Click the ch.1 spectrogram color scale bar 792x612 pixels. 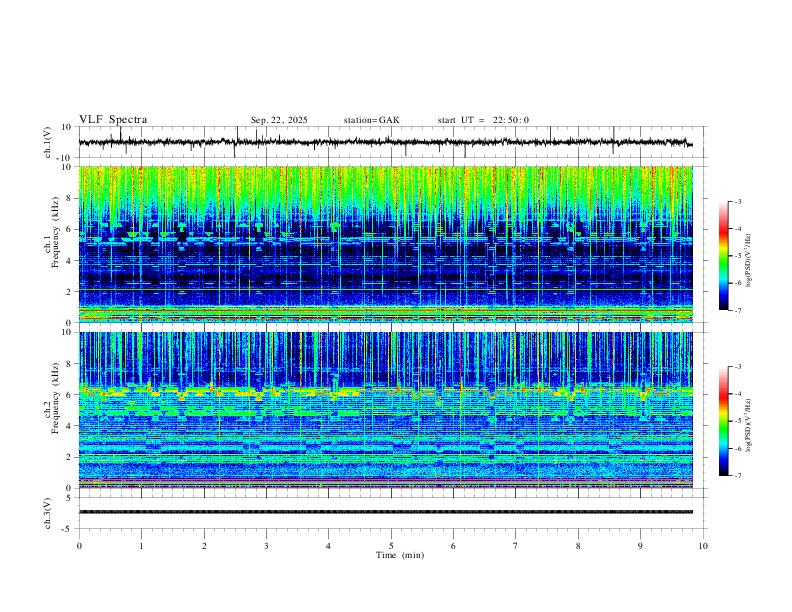click(x=723, y=256)
